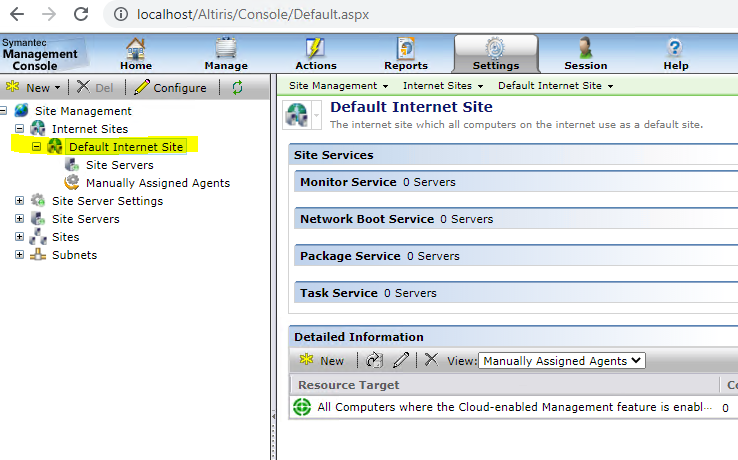Screen dimensions: 738x460
Task: Click the Internet Sites tree icon
Action: (x=38, y=129)
